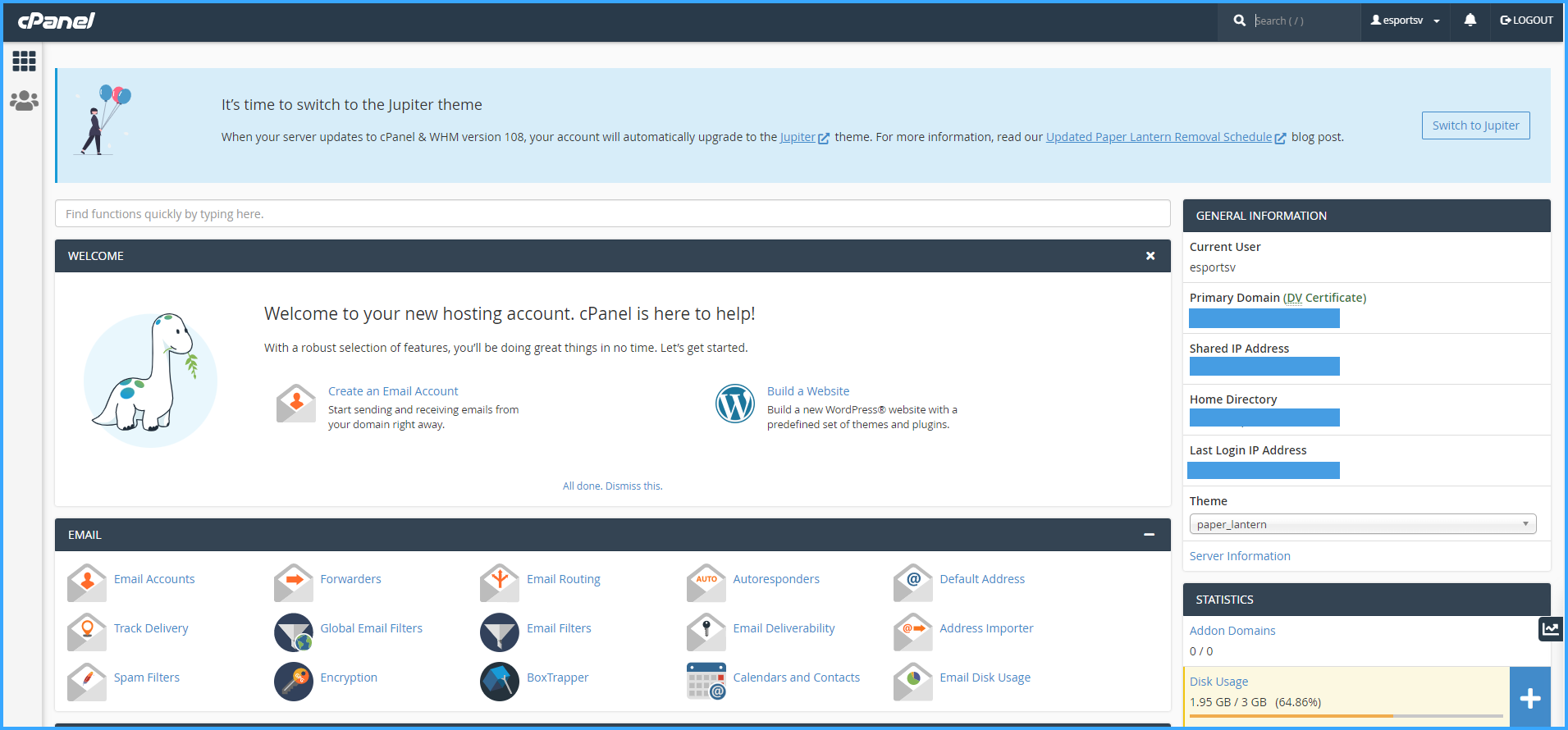Click the Switch to Jupiter button
The image size is (1568, 730).
point(1475,125)
